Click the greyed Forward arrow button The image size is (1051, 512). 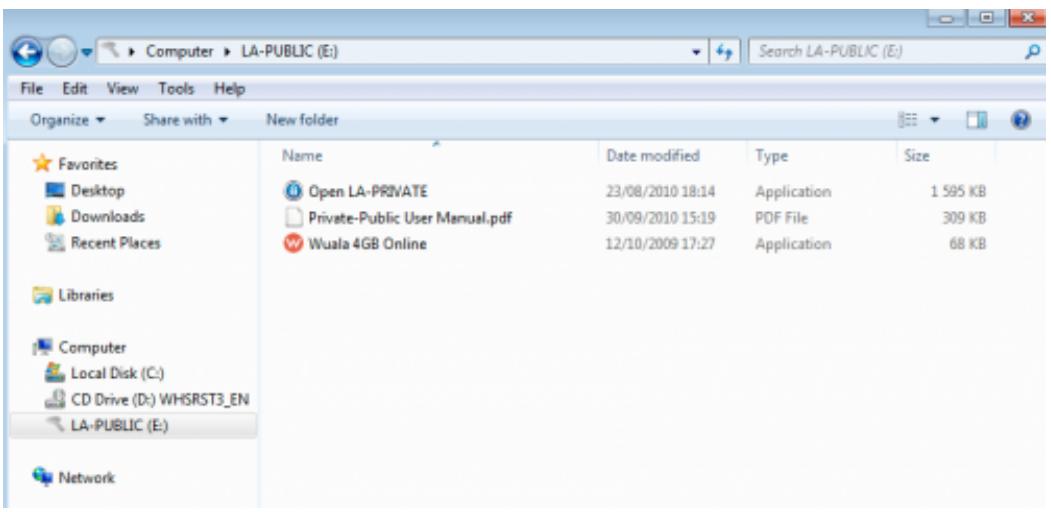point(61,53)
